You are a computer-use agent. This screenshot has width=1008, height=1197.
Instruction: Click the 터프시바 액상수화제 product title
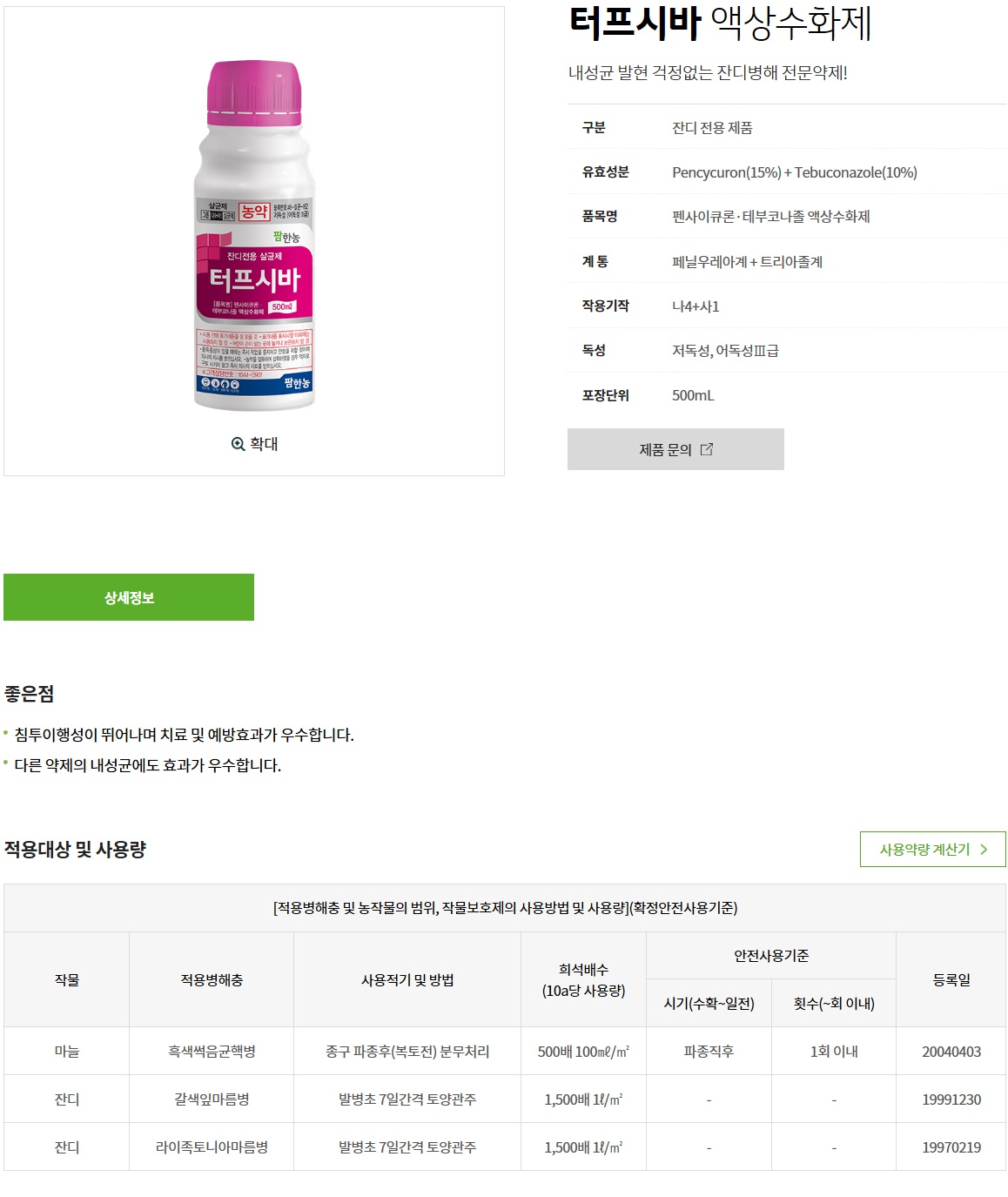coord(720,23)
